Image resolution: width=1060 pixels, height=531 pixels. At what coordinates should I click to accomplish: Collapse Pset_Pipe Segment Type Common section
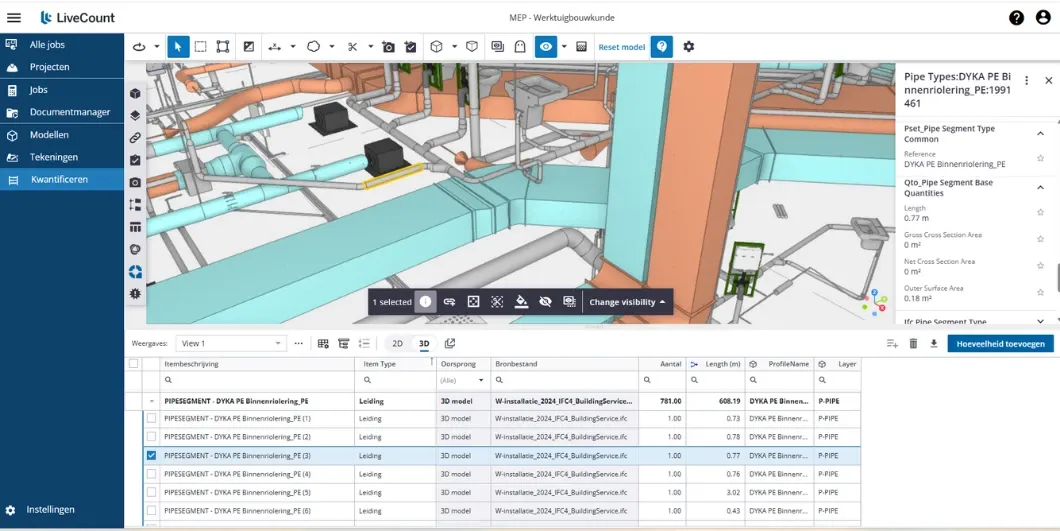pos(1040,133)
